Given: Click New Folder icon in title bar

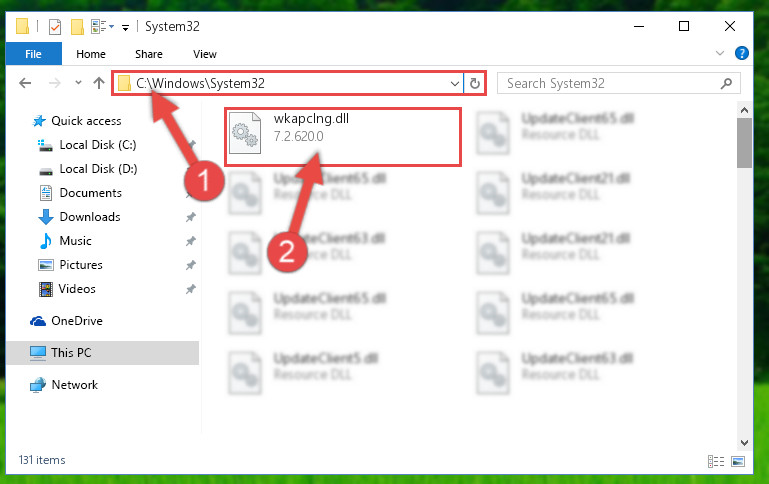Looking at the screenshot, I should (77, 27).
